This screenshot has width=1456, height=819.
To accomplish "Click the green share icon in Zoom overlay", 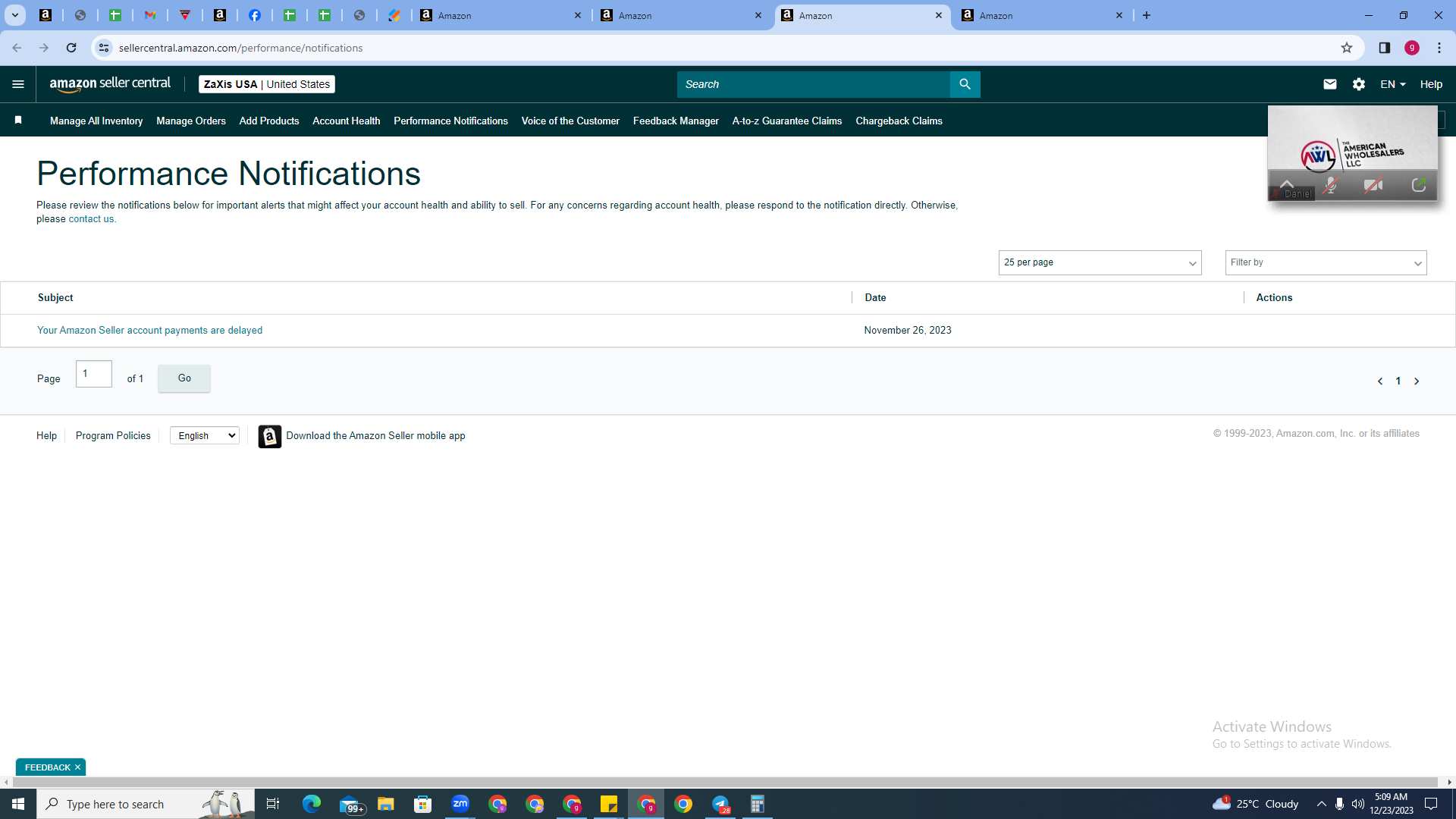I will click(1419, 186).
